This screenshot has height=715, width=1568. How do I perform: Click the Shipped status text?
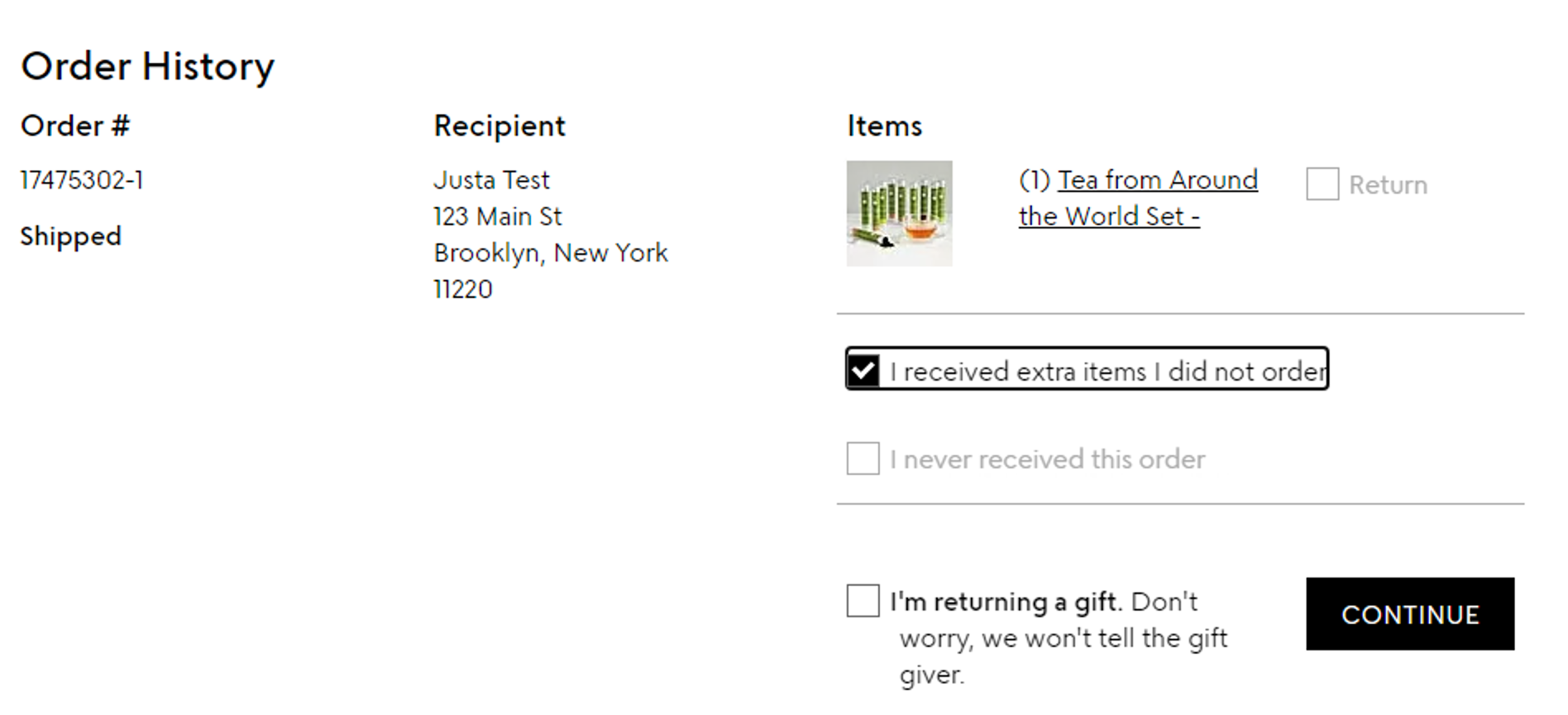click(71, 237)
